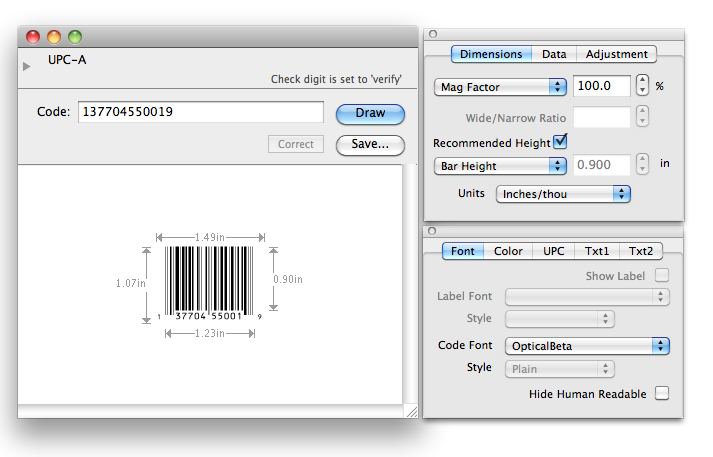Viewport: 713px width, 457px height.
Task: Enable the Show Label checkbox
Action: coord(662,276)
